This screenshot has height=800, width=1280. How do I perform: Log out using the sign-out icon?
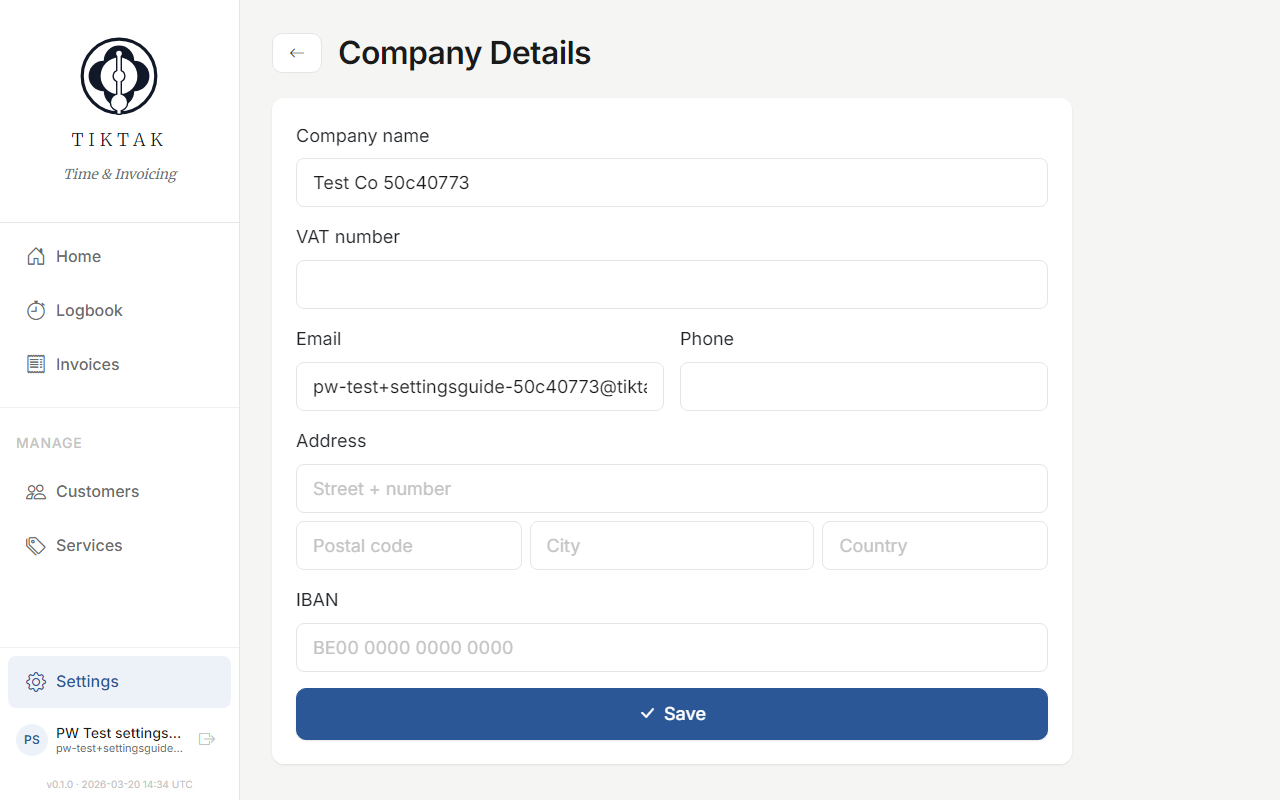(x=207, y=739)
